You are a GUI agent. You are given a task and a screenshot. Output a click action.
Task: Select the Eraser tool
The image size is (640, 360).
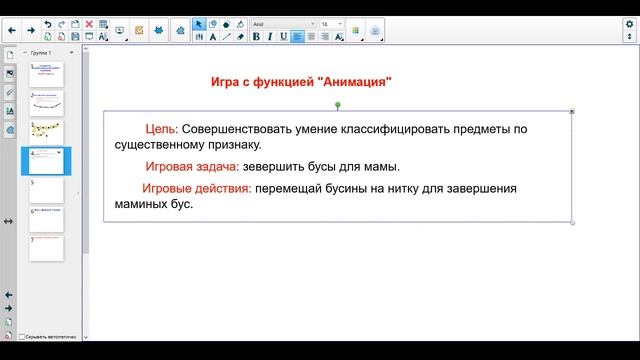coord(240,37)
